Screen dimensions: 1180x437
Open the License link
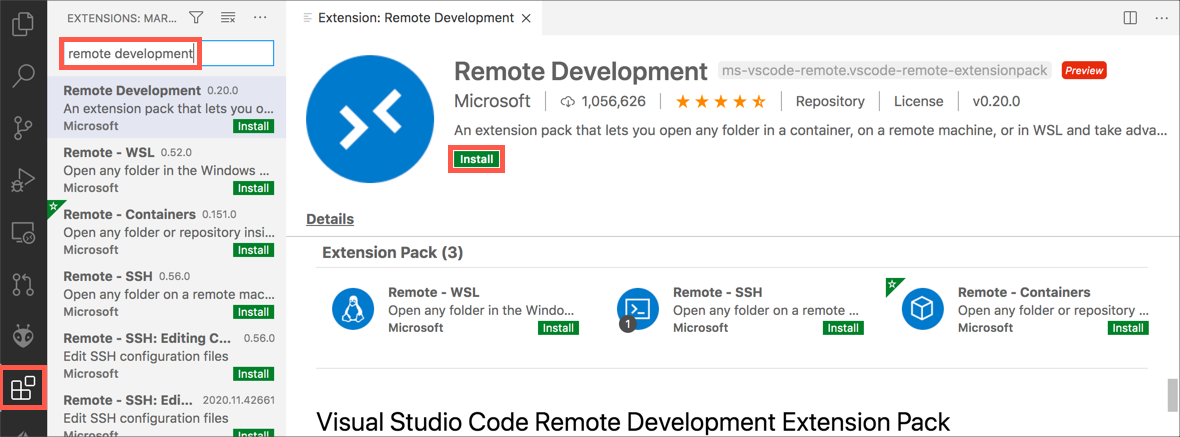tap(919, 101)
